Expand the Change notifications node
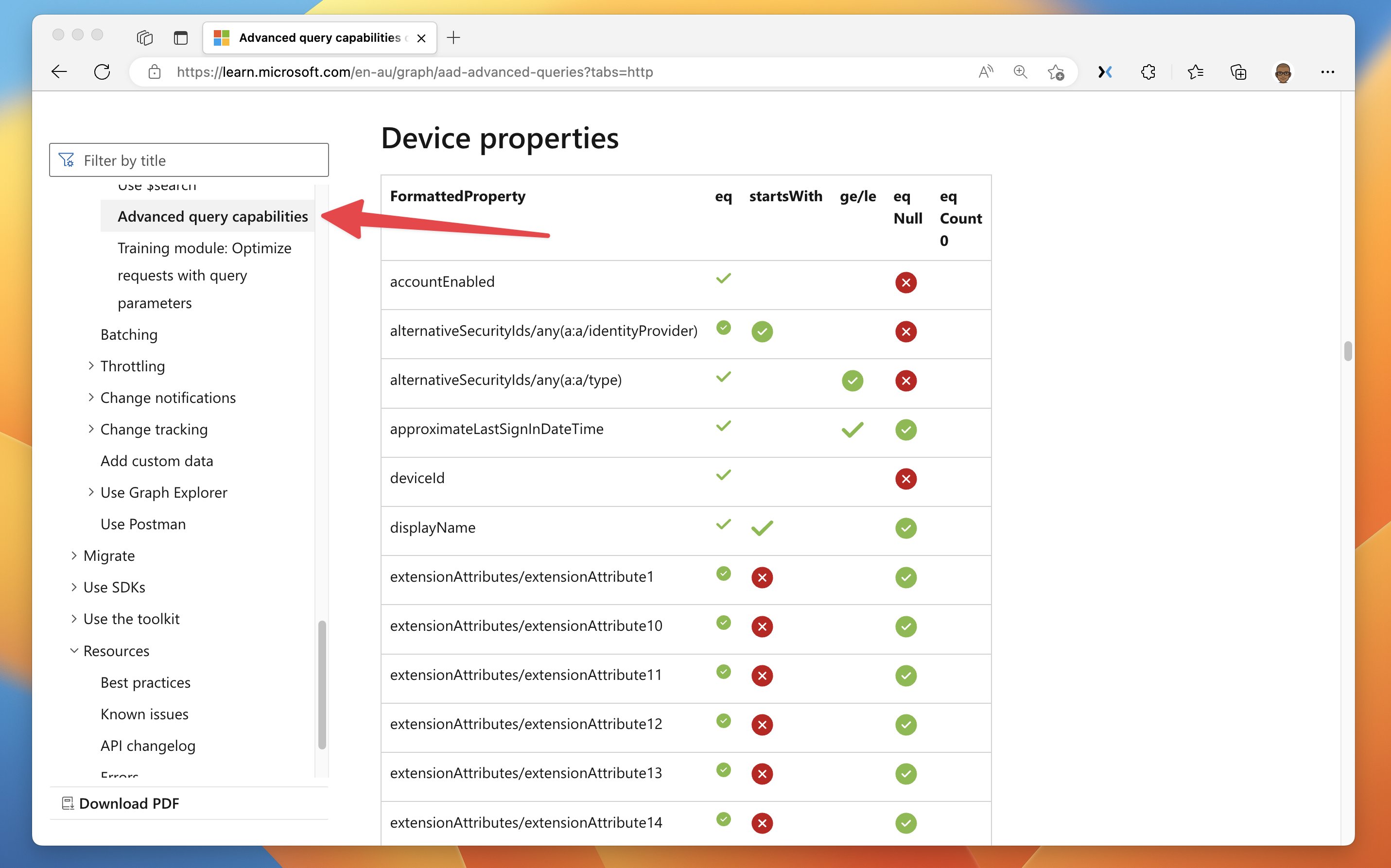Screen dimensions: 1391x868 click(x=91, y=397)
